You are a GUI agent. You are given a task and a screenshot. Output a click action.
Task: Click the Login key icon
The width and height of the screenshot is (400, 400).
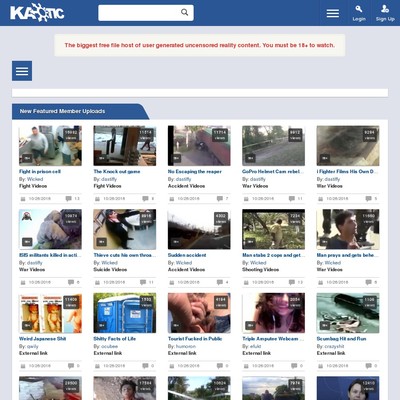[x=359, y=9]
